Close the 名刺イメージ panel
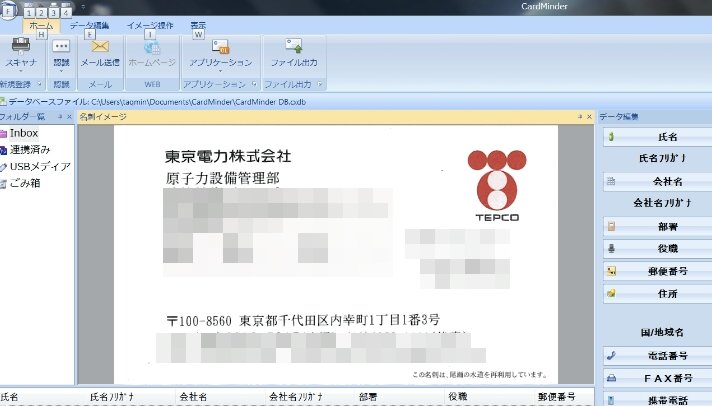This screenshot has width=712, height=406. (589, 117)
